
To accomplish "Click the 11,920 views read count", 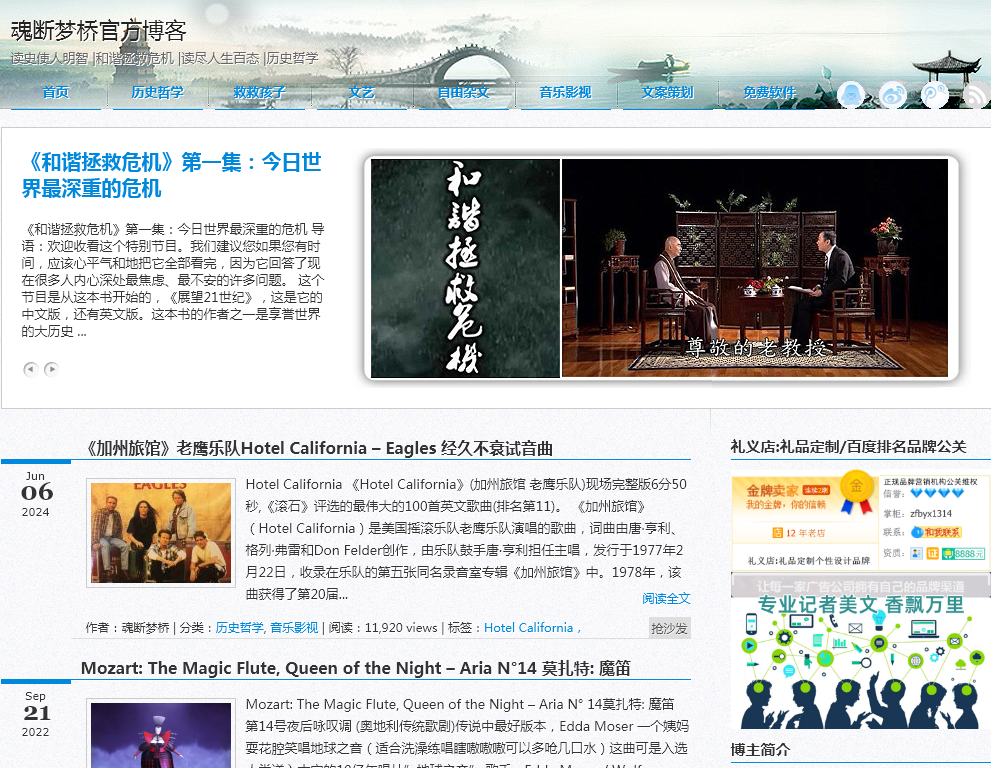I will tap(401, 628).
